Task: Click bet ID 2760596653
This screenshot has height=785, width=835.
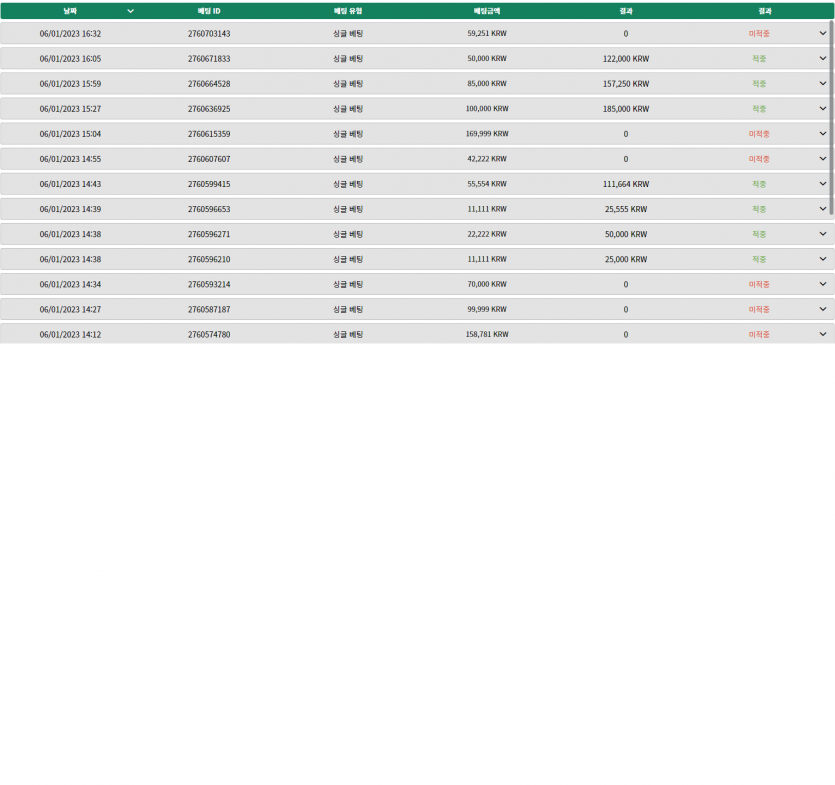Action: 209,209
